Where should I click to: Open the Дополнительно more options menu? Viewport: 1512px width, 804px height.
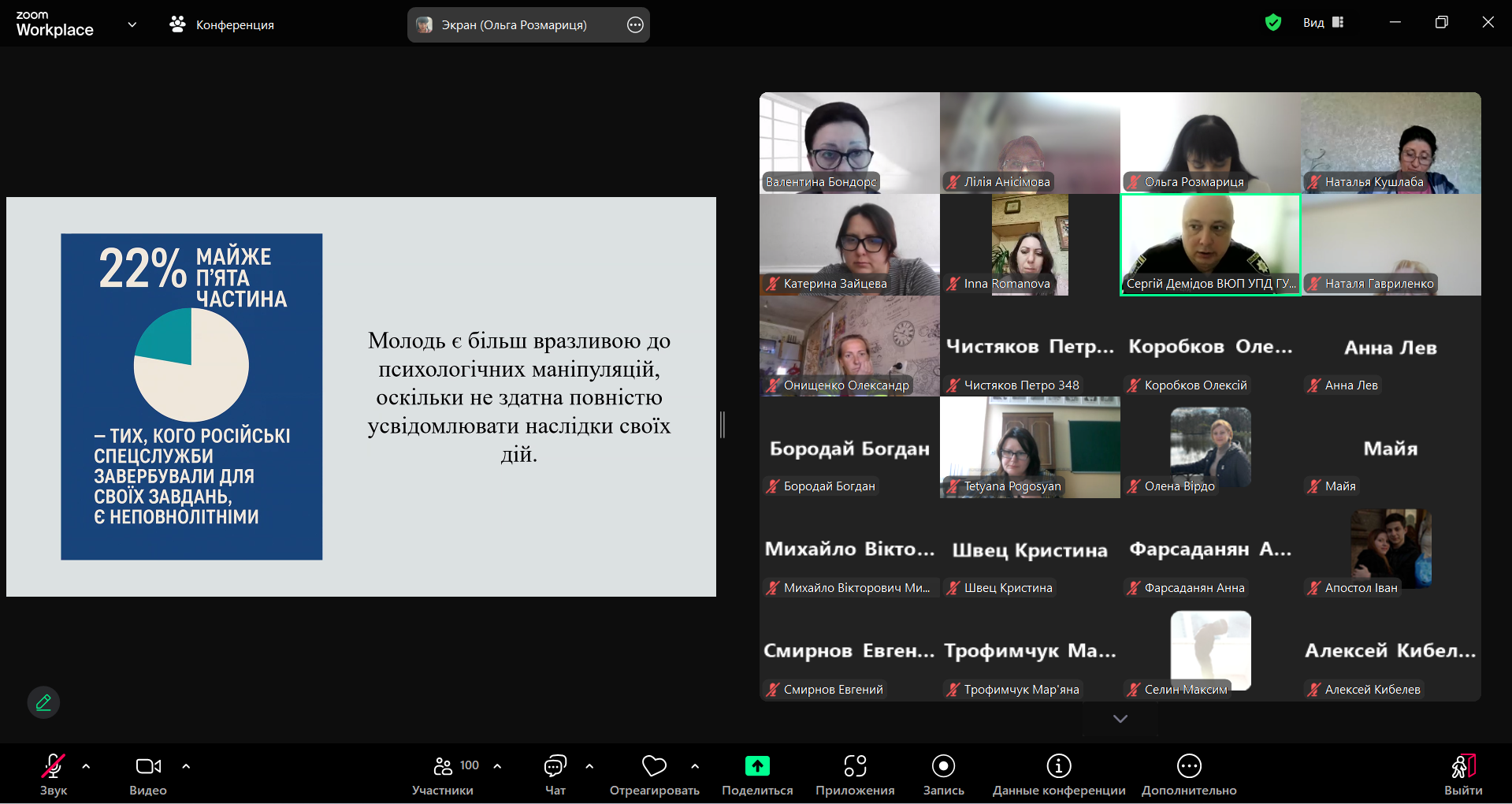click(1189, 774)
